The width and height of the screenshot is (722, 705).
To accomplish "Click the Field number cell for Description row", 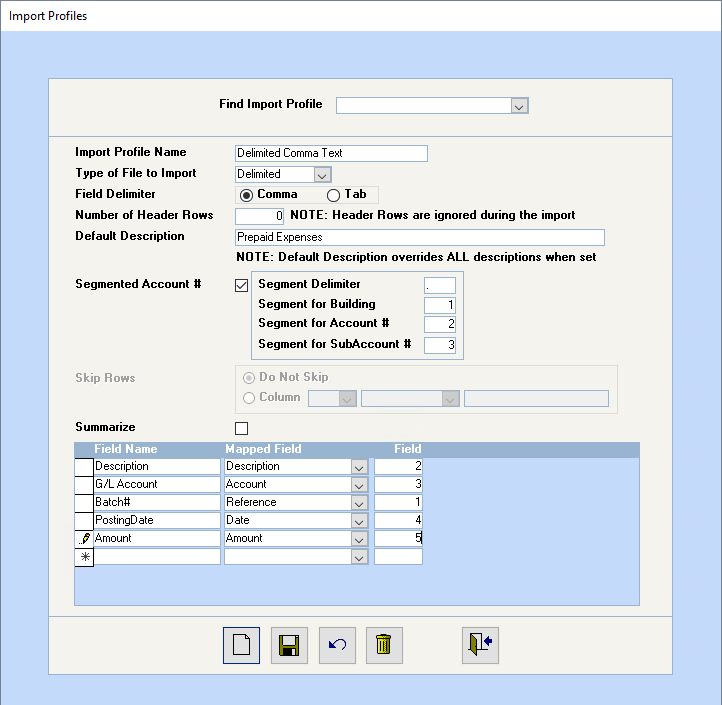I will click(x=398, y=466).
